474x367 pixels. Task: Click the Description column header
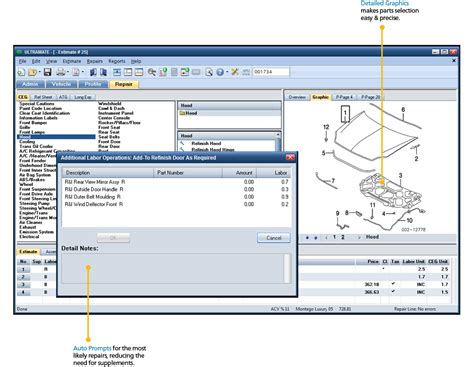pos(108,173)
